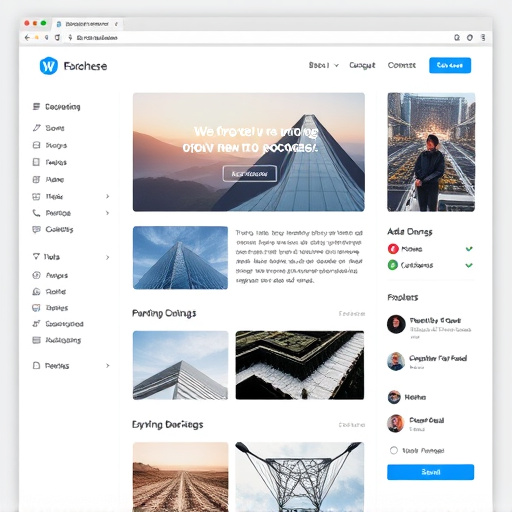Click the funnel filter icon in sidebar
This screenshot has height=512, width=512.
[36, 256]
